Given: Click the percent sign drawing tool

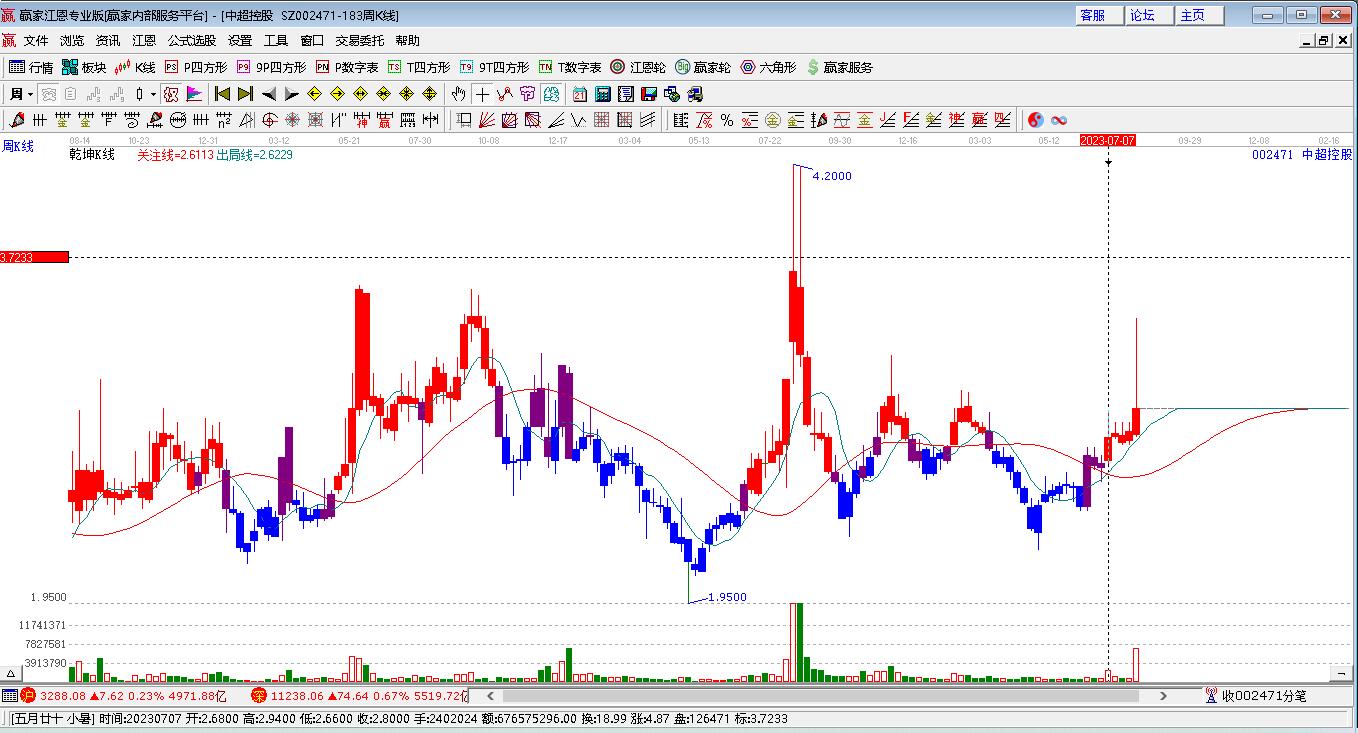Looking at the screenshot, I should [x=727, y=120].
